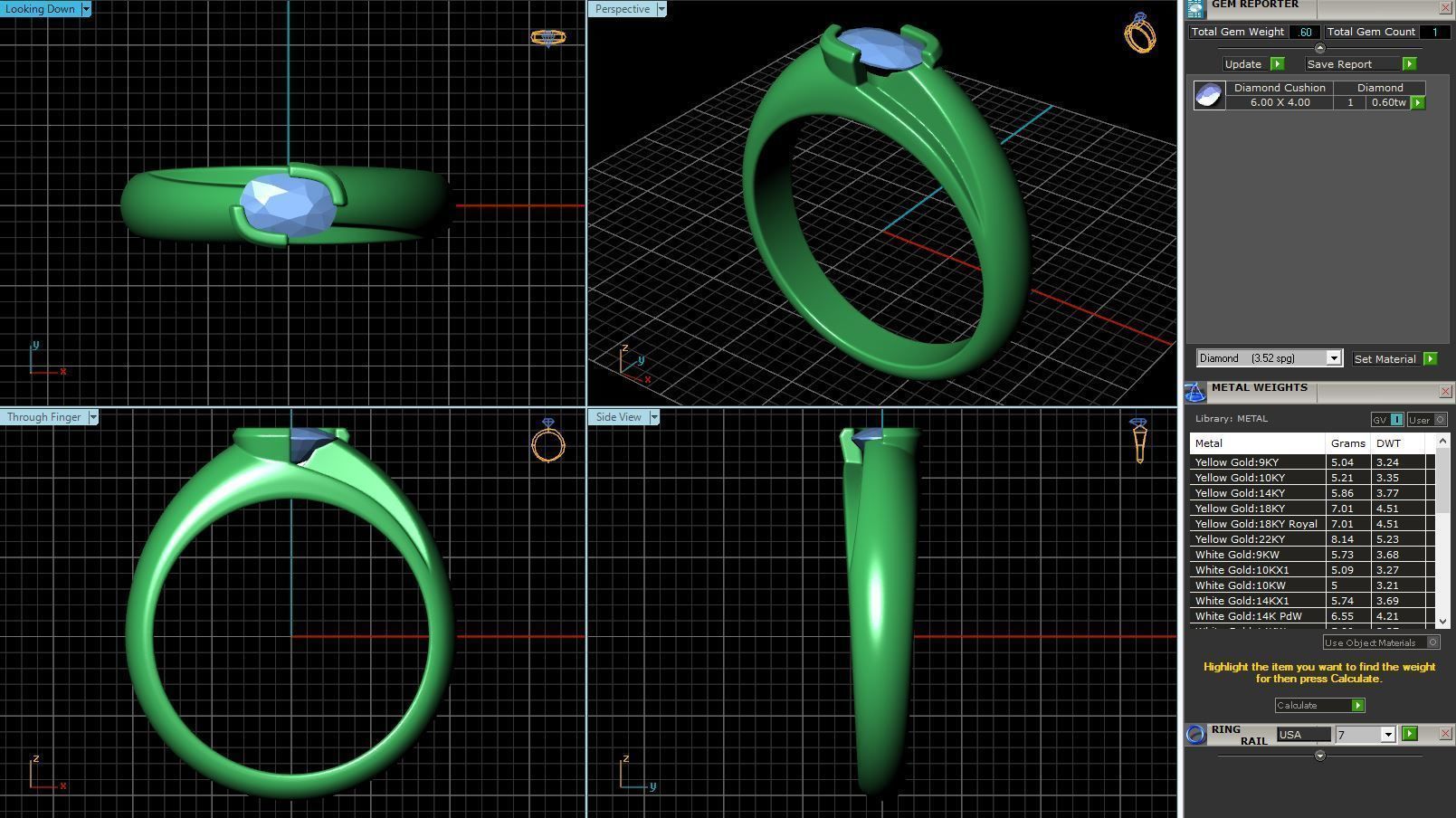Open the Side View viewport dropdown
Screen dimensions: 1456x818
(x=654, y=417)
